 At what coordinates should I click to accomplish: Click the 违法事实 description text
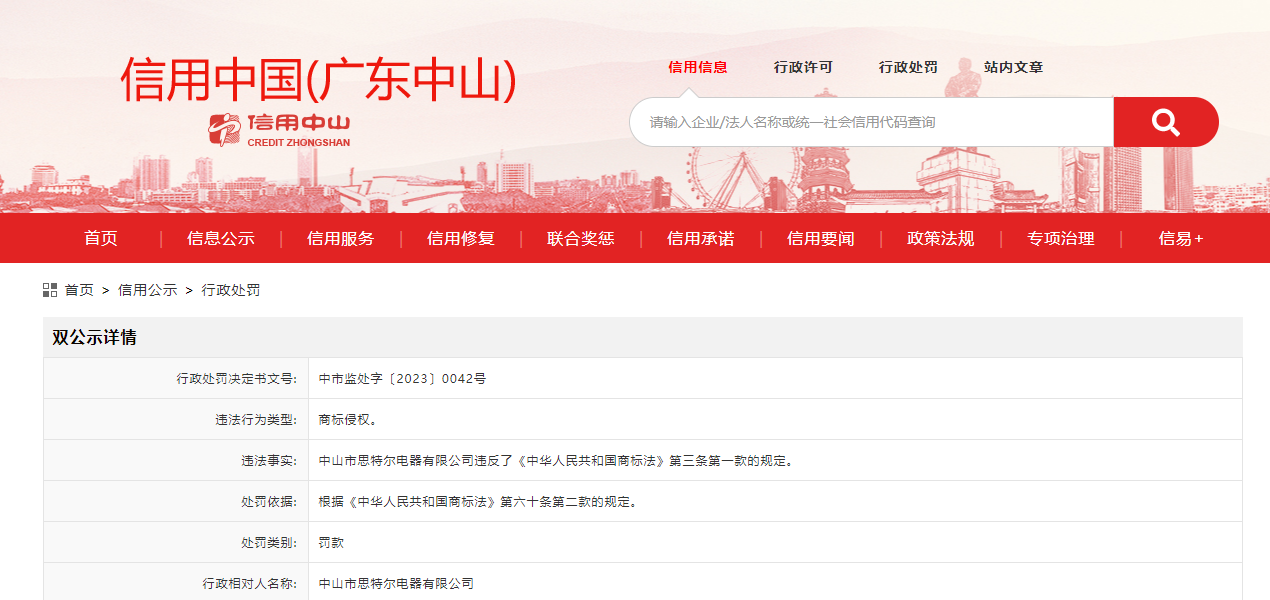pyautogui.click(x=556, y=461)
